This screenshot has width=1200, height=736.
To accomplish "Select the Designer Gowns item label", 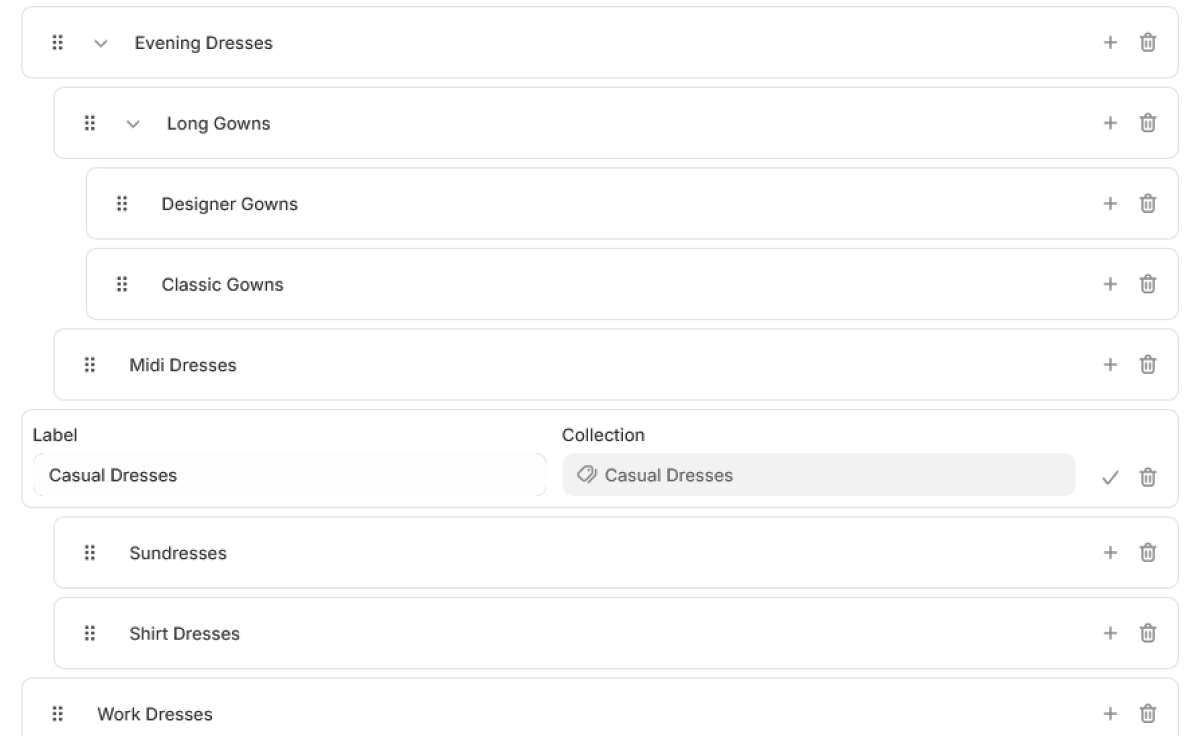I will [x=230, y=204].
